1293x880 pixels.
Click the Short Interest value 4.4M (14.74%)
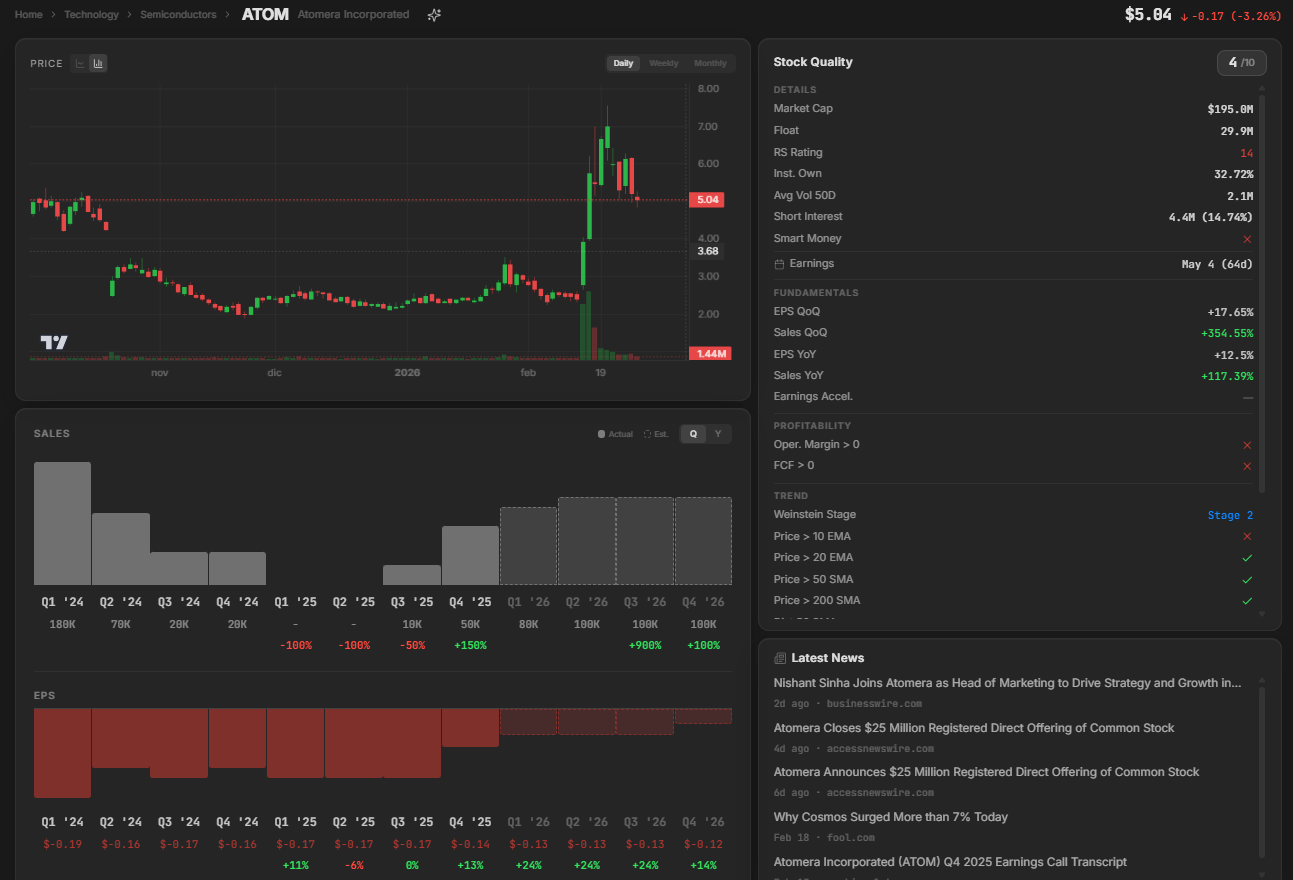click(x=1211, y=217)
